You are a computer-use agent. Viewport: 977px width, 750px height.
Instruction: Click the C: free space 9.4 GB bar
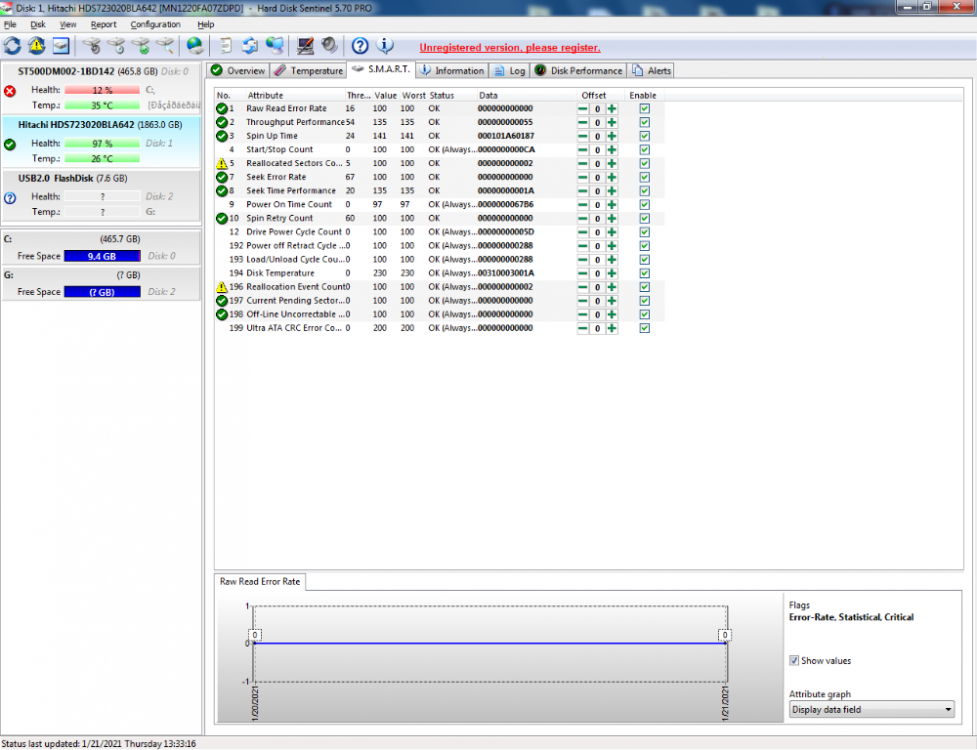[102, 256]
